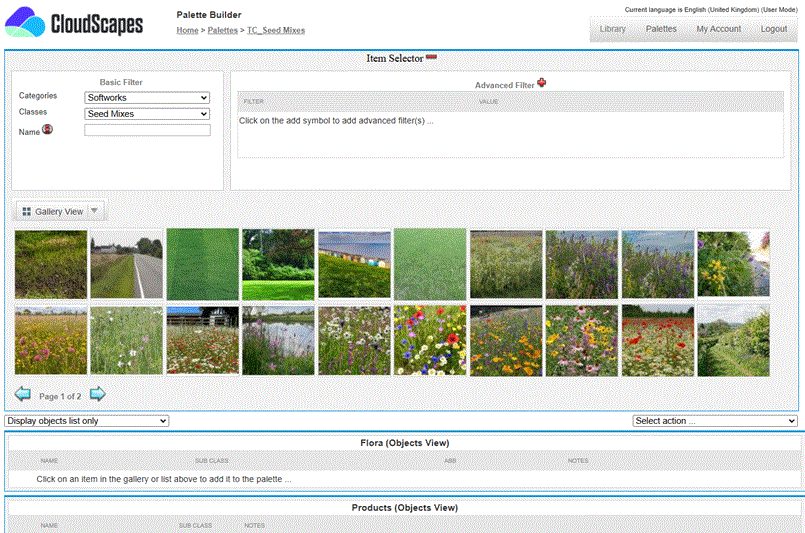The height and width of the screenshot is (533, 805).
Task: Open the Classes dropdown showing Seed Mixes
Action: point(147,114)
